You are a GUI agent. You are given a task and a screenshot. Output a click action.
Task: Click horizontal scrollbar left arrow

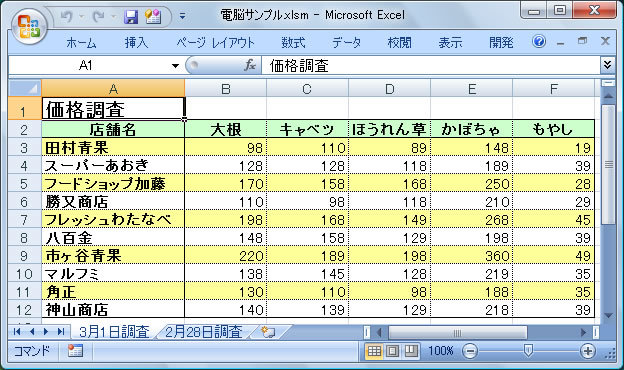(379, 332)
